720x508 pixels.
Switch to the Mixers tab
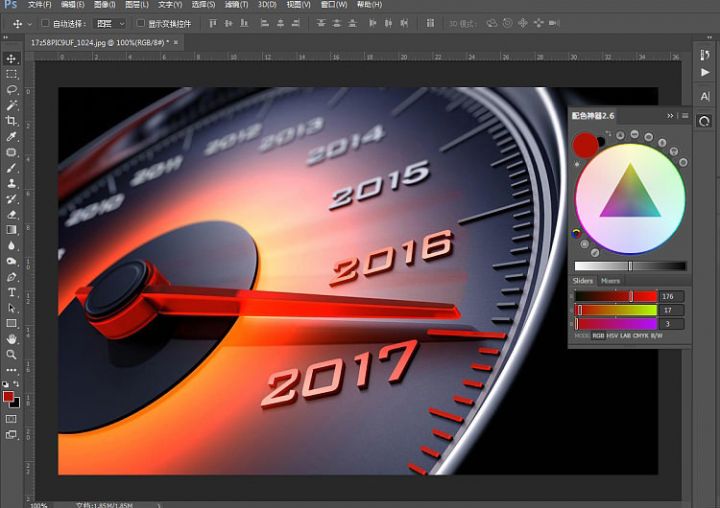point(610,281)
